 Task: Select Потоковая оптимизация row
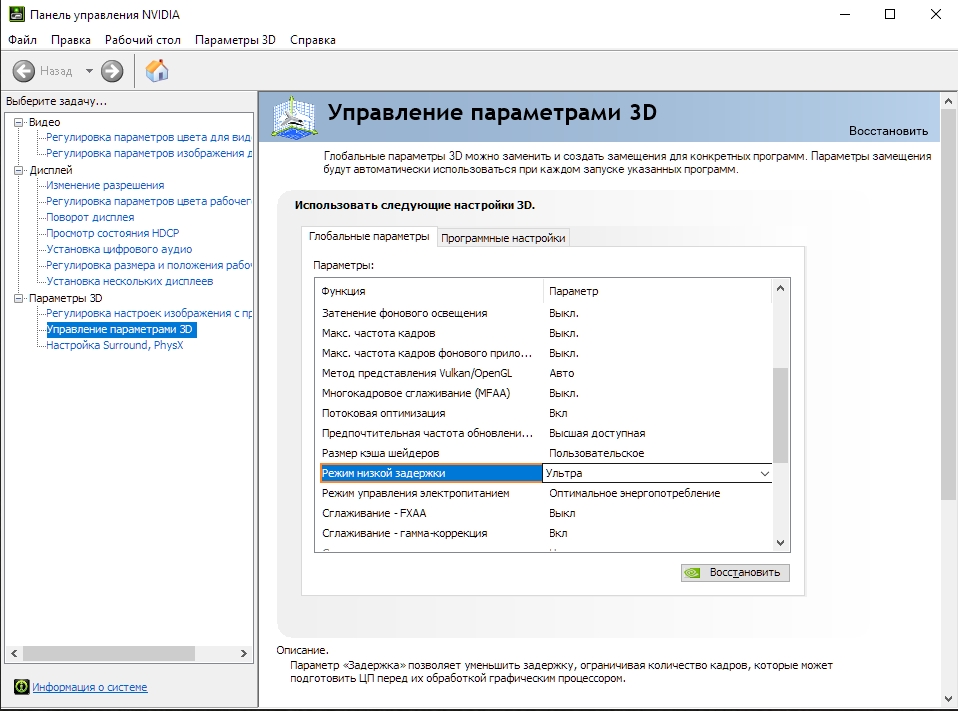click(x=544, y=414)
